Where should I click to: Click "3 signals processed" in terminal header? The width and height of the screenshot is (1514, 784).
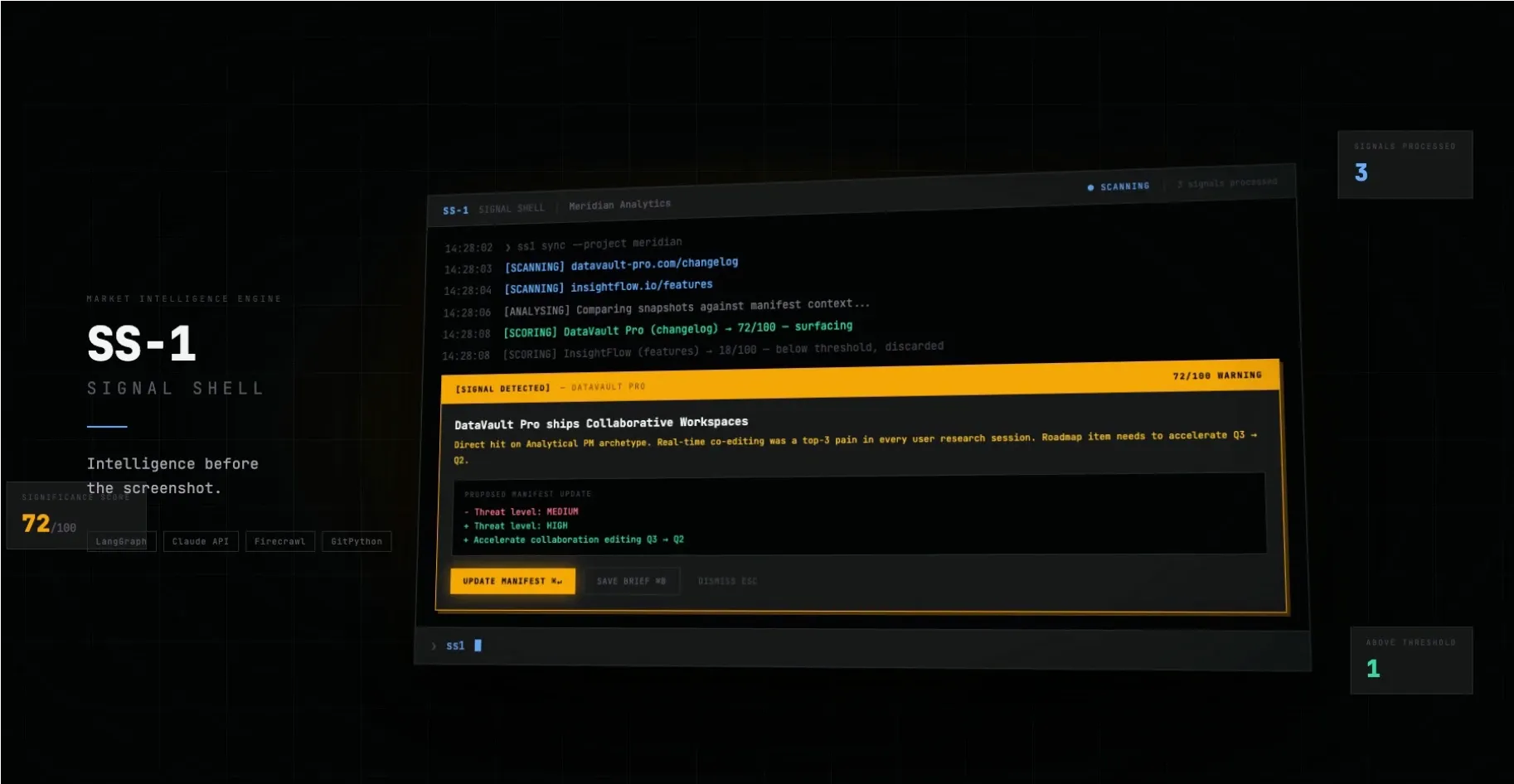point(1227,182)
